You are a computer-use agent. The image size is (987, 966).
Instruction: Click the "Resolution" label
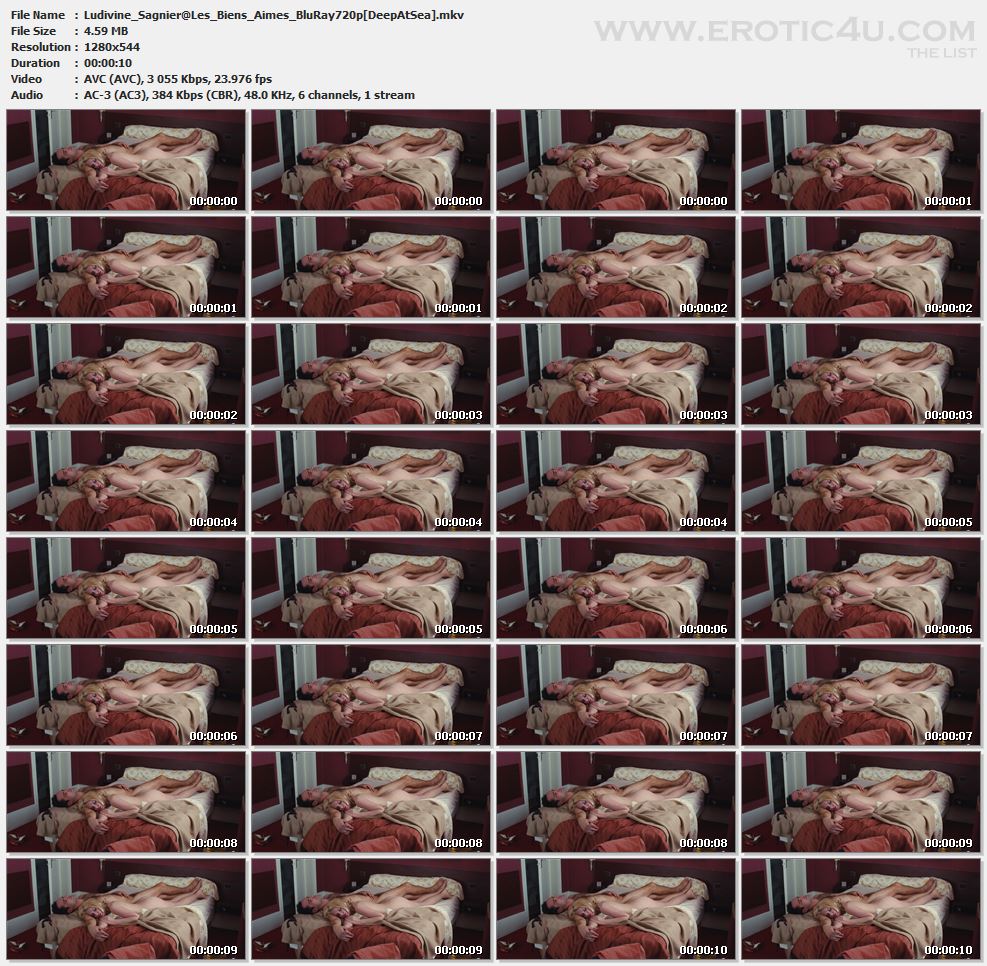[x=41, y=47]
